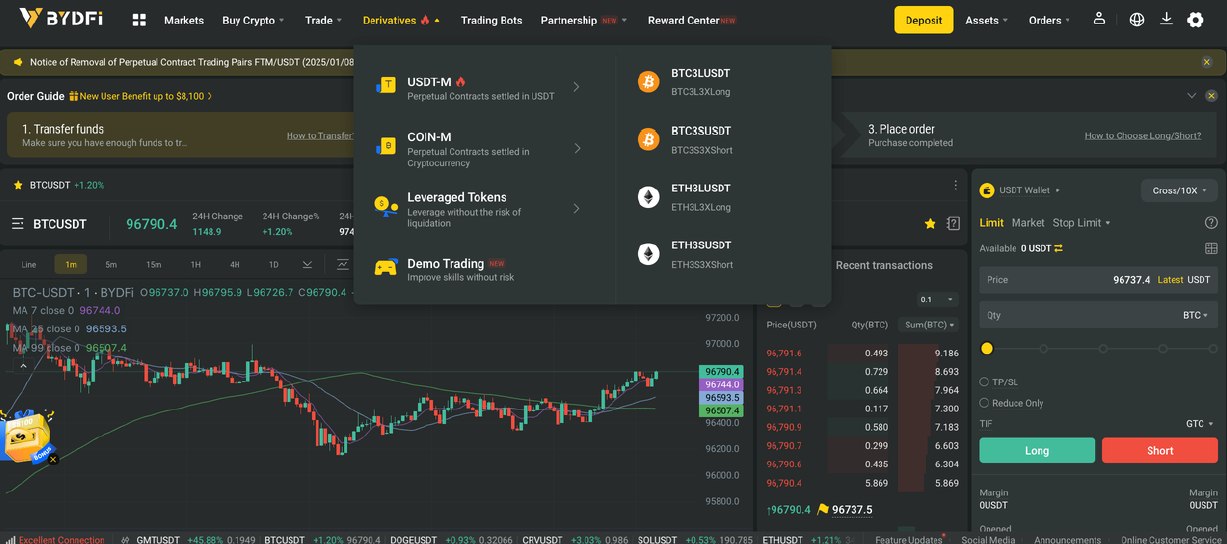Enable the Reduce Only option
Viewport: 1227px width, 544px height.
(x=984, y=403)
